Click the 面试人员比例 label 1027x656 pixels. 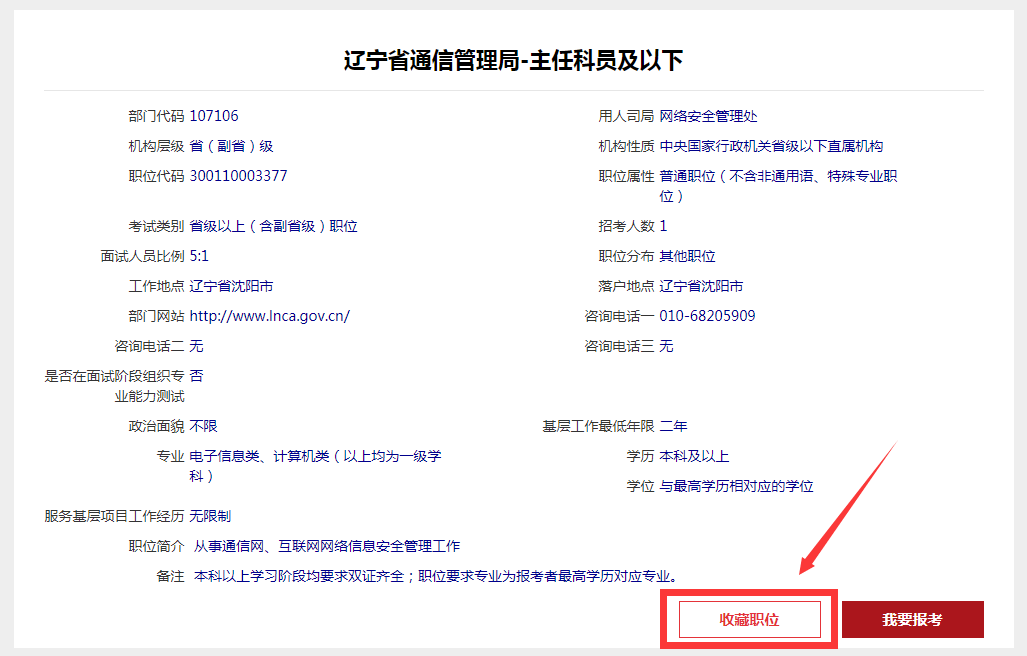coord(142,256)
